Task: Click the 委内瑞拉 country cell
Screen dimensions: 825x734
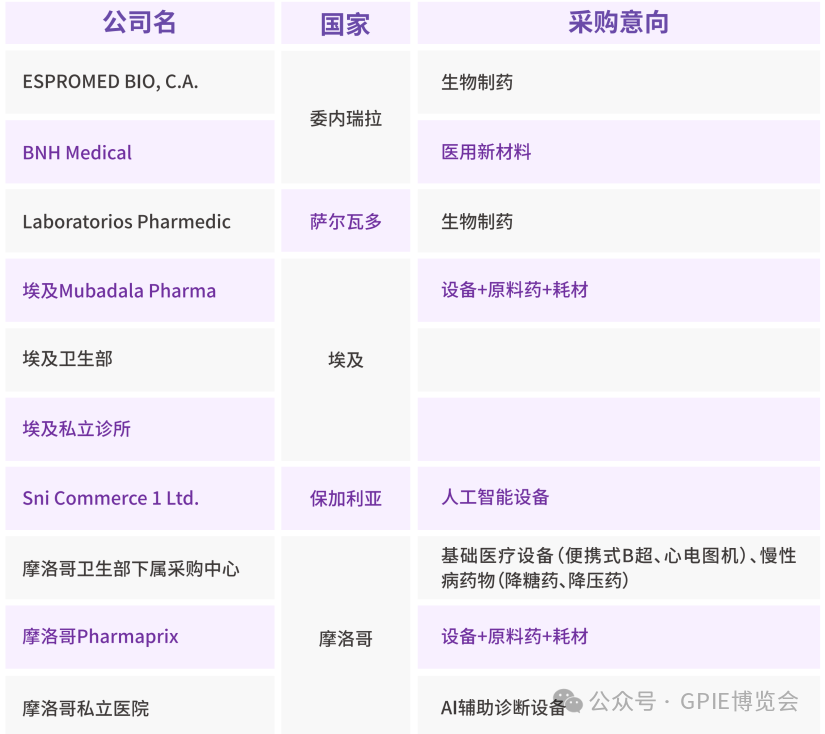Action: (x=345, y=118)
